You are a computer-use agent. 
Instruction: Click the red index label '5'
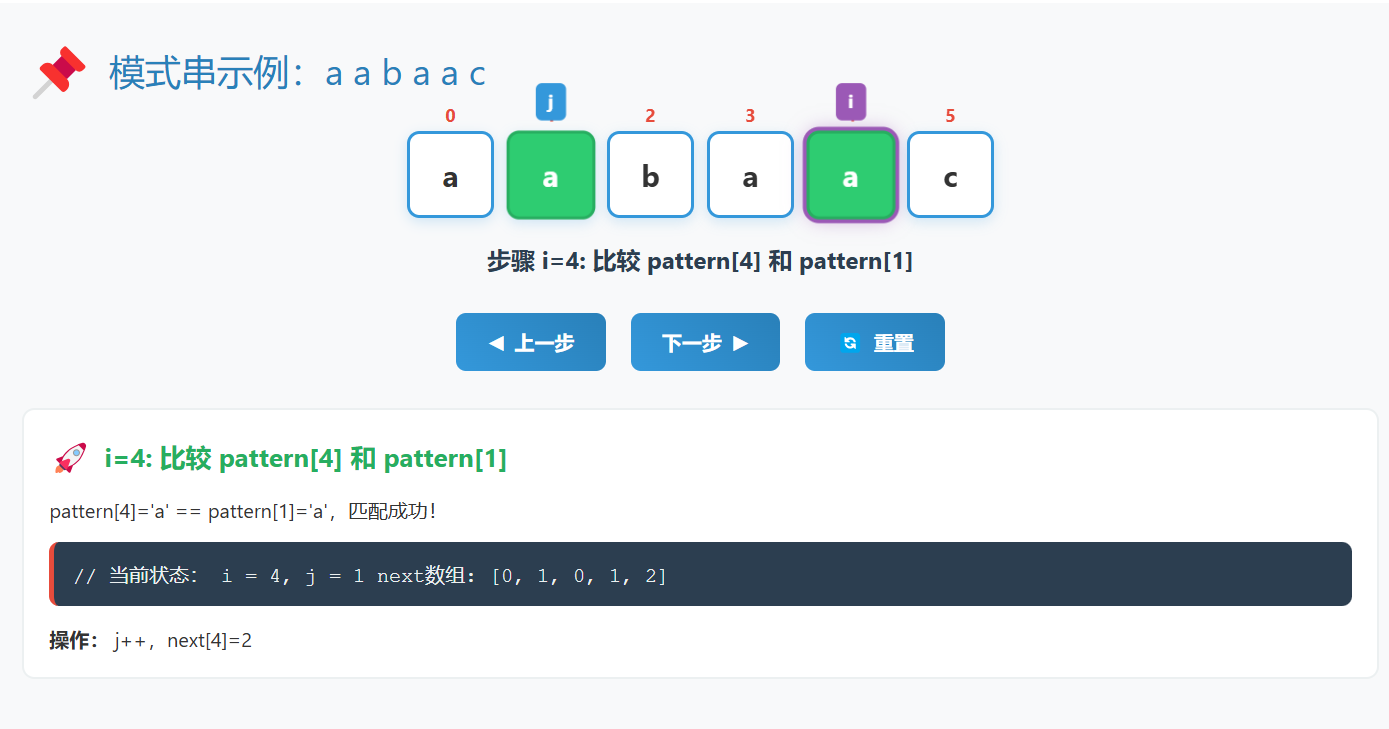pyautogui.click(x=950, y=115)
